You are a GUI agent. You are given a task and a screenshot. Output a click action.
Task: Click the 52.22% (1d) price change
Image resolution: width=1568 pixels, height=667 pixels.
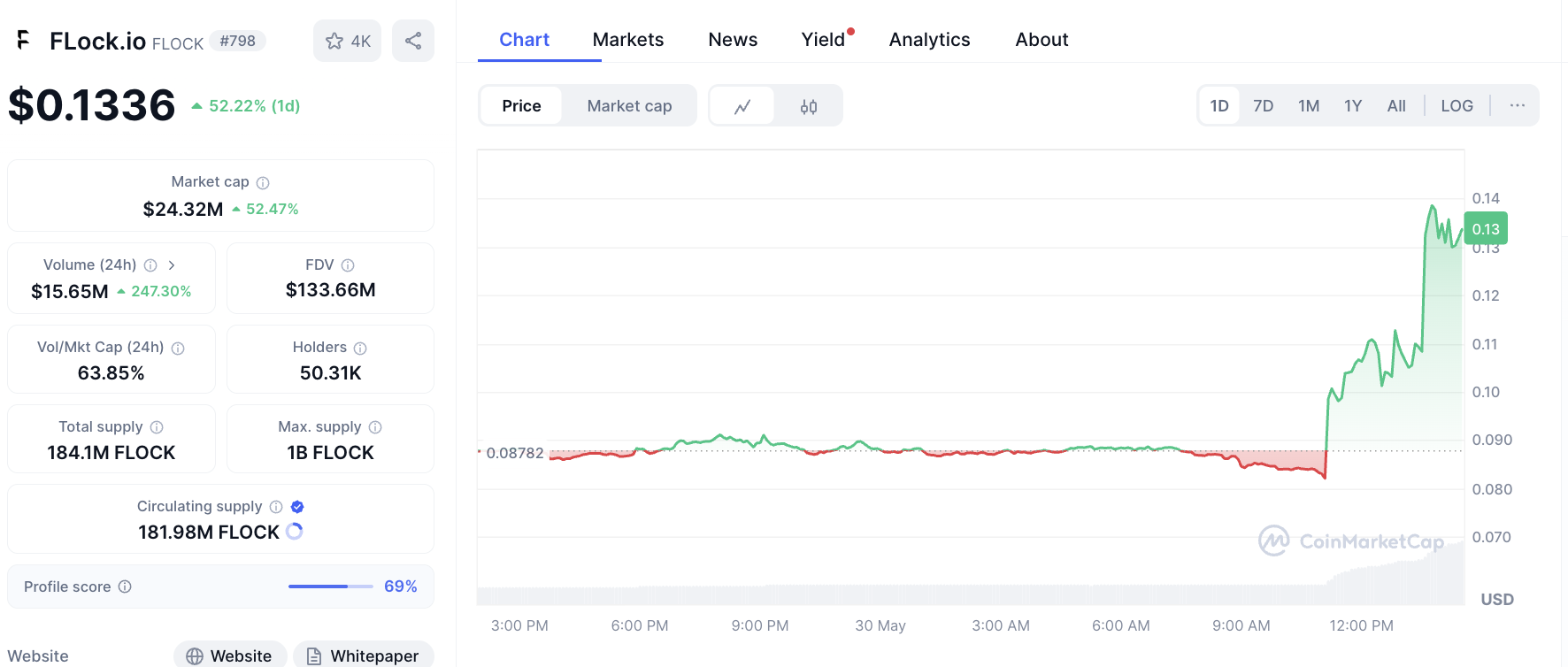click(246, 106)
